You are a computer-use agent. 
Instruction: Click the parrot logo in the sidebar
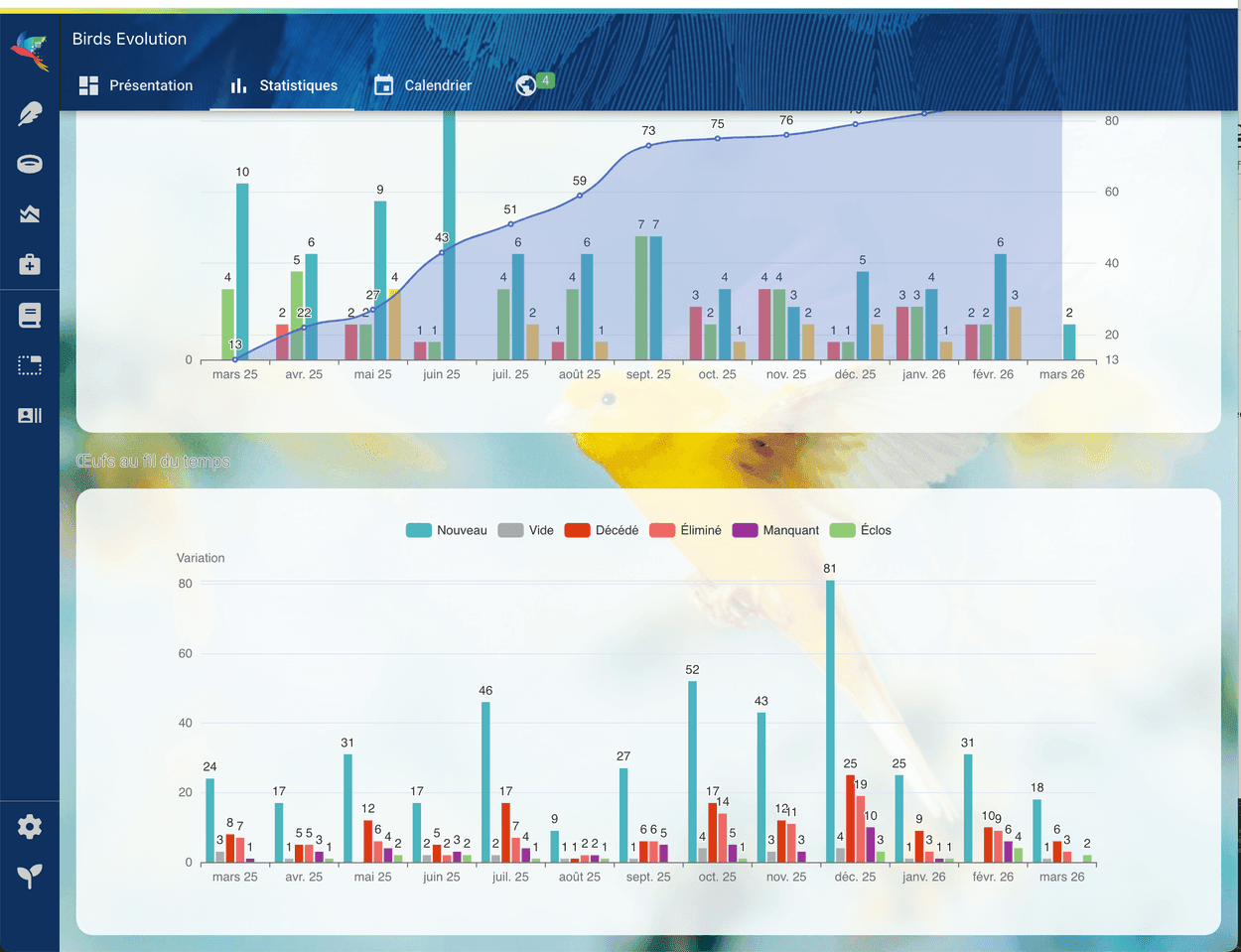pos(30,50)
